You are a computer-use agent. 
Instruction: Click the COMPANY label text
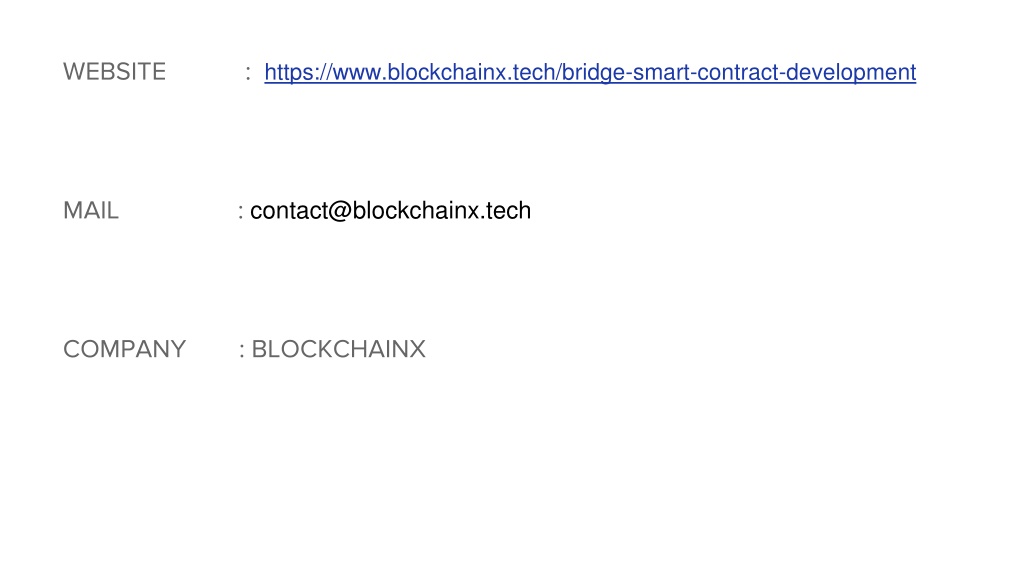click(125, 349)
